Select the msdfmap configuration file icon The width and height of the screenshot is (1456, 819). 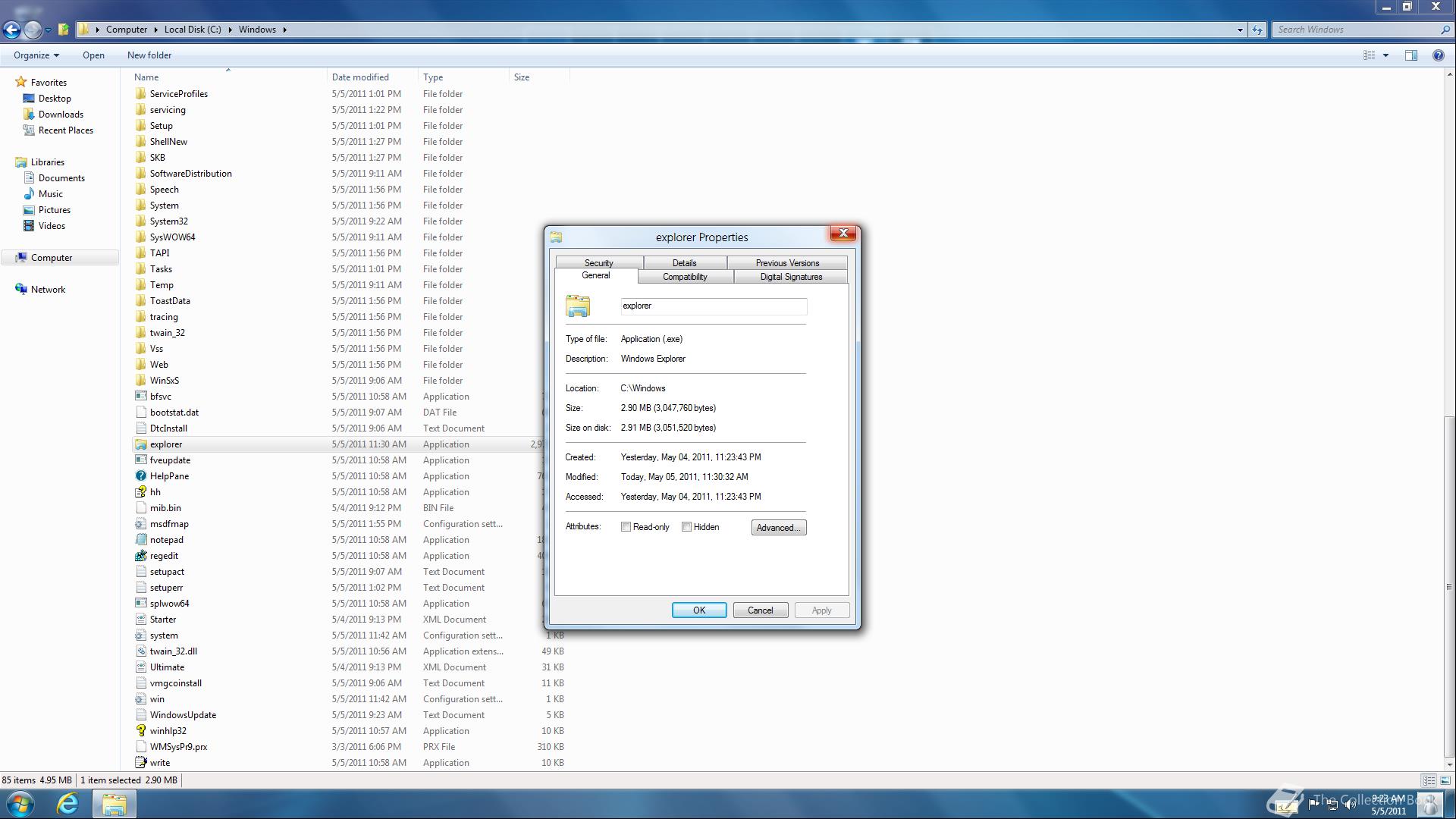(x=140, y=524)
